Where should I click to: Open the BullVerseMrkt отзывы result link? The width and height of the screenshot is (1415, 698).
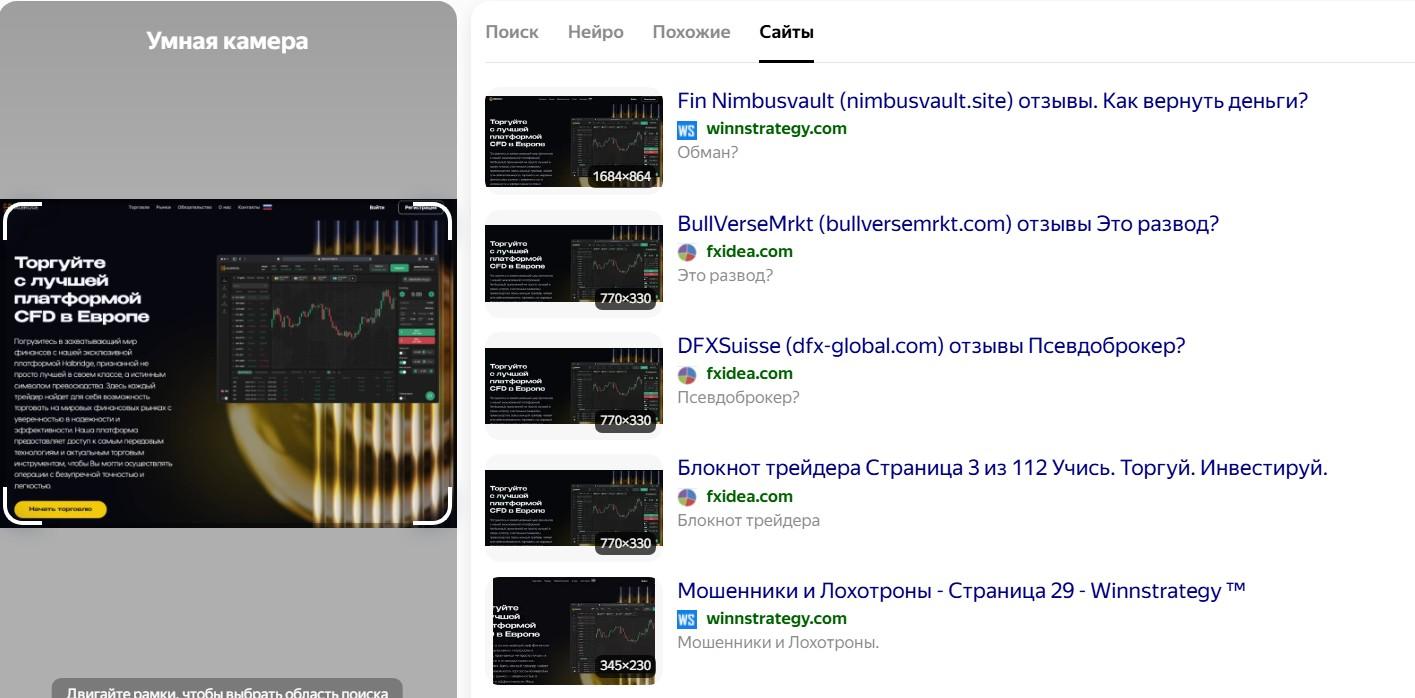pyautogui.click(x=948, y=224)
